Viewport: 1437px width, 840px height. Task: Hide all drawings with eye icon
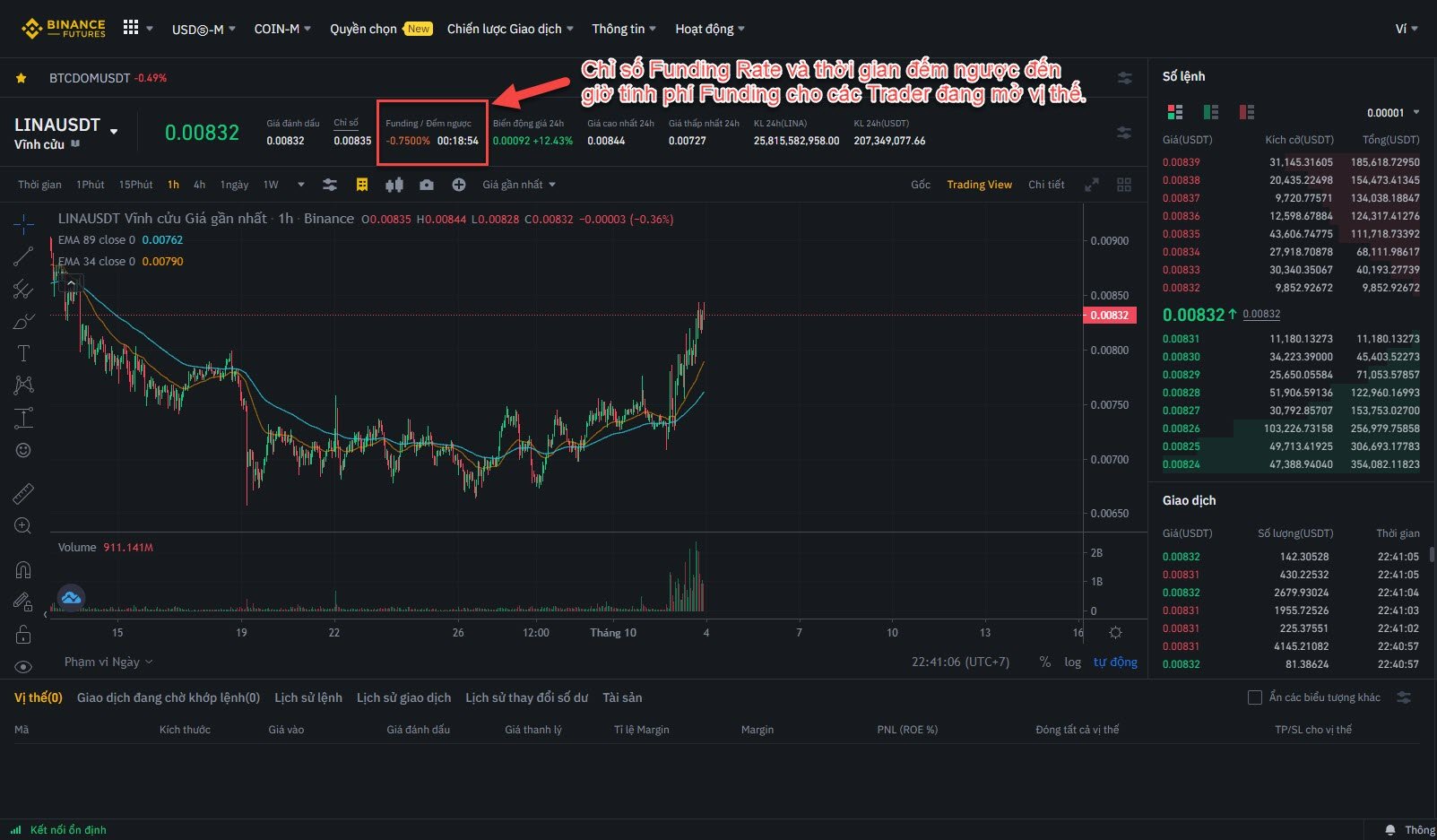click(23, 667)
